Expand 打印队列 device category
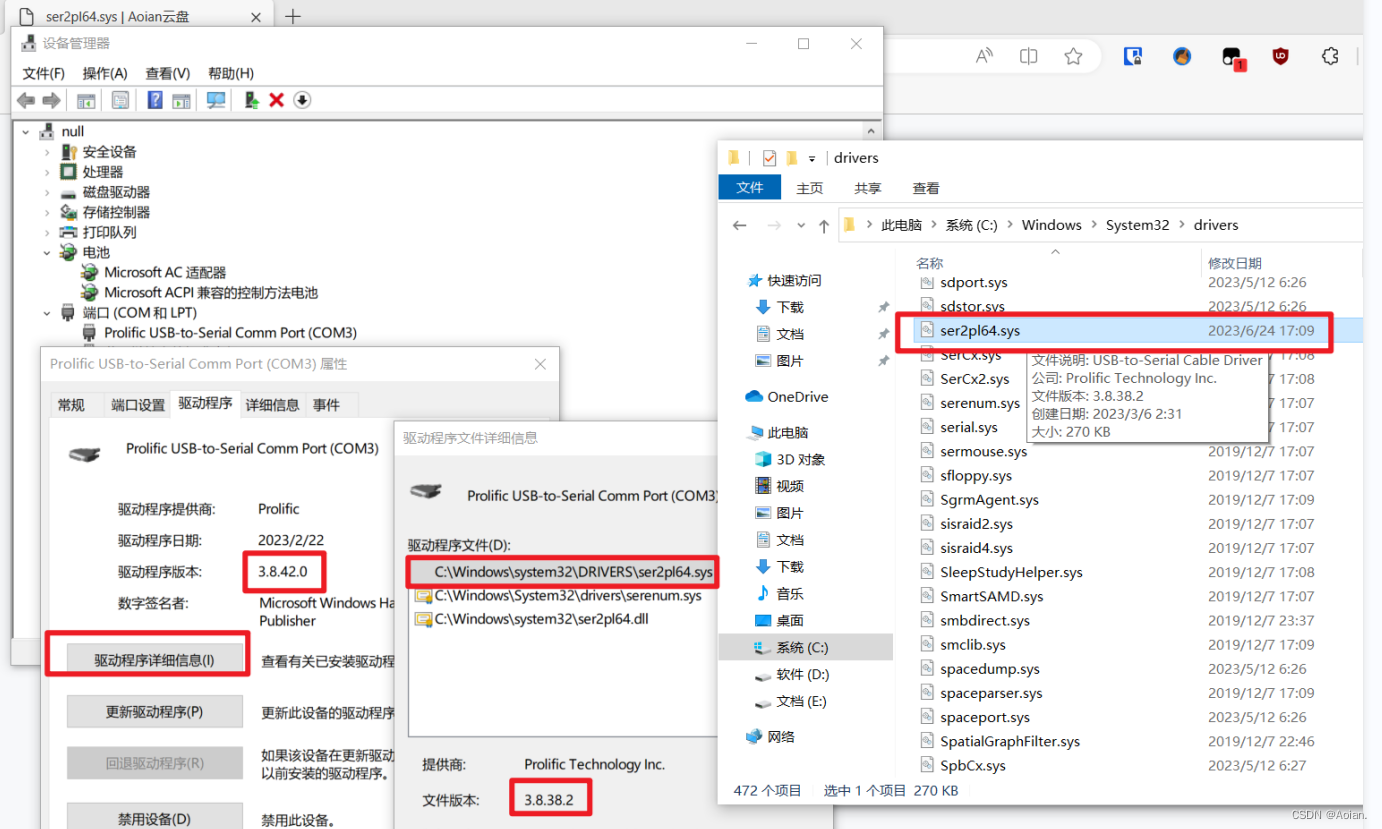 tap(47, 232)
